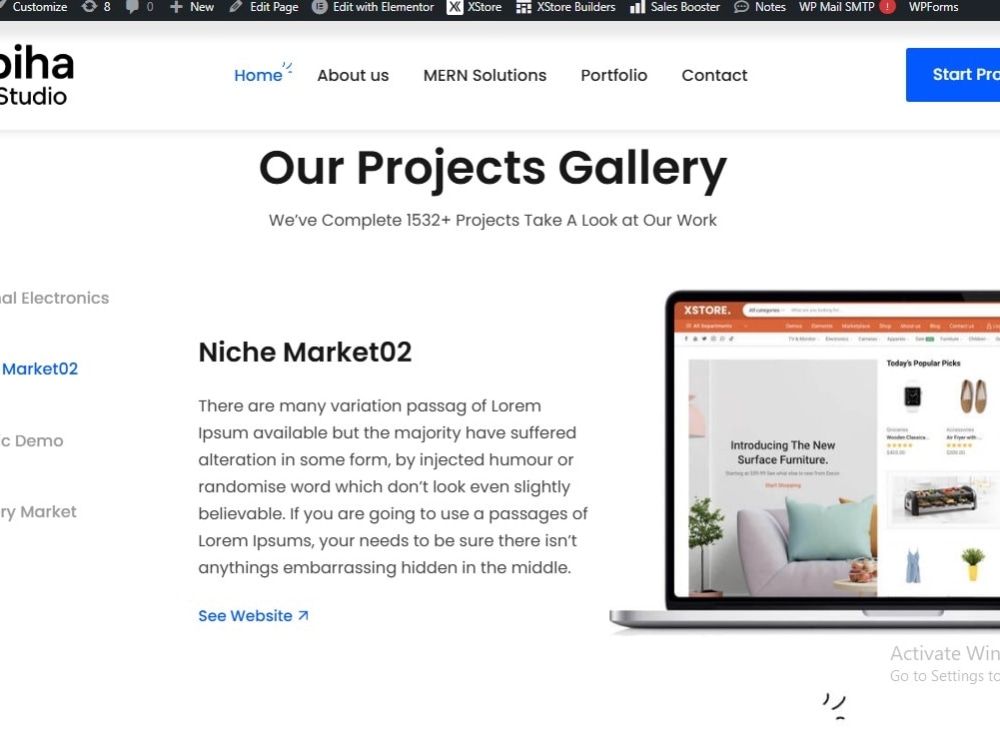Select the bottom Market project tab
This screenshot has width=1000, height=750.
38,511
